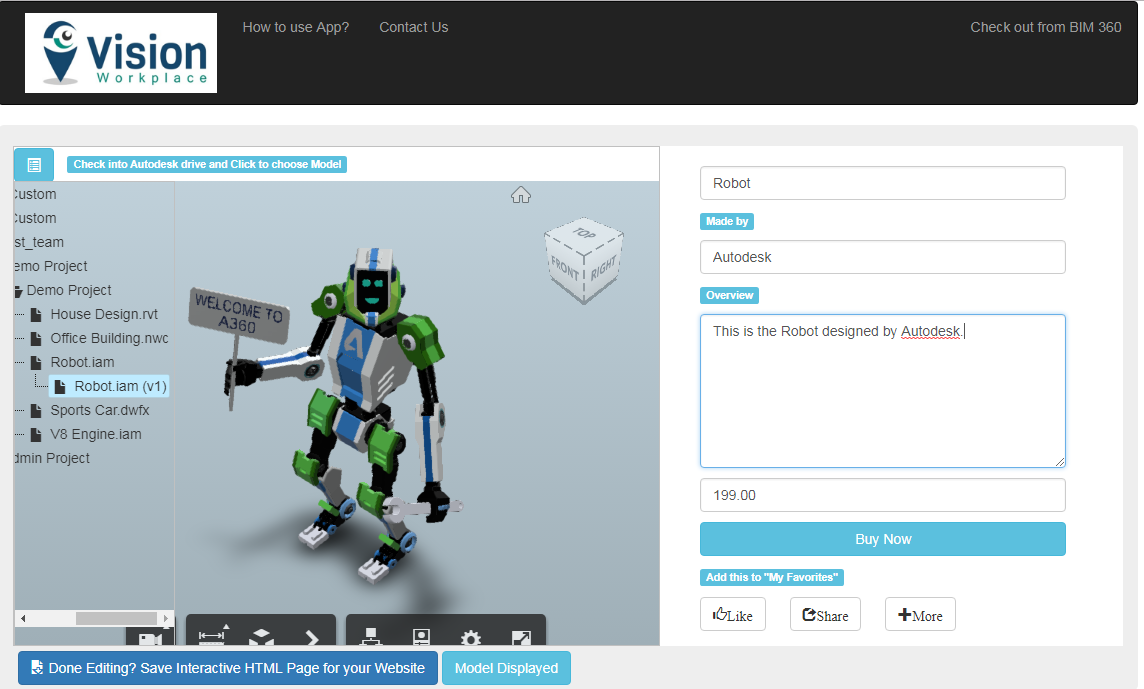The height and width of the screenshot is (689, 1144).
Task: Click the camera tool icon
Action: tap(150, 639)
